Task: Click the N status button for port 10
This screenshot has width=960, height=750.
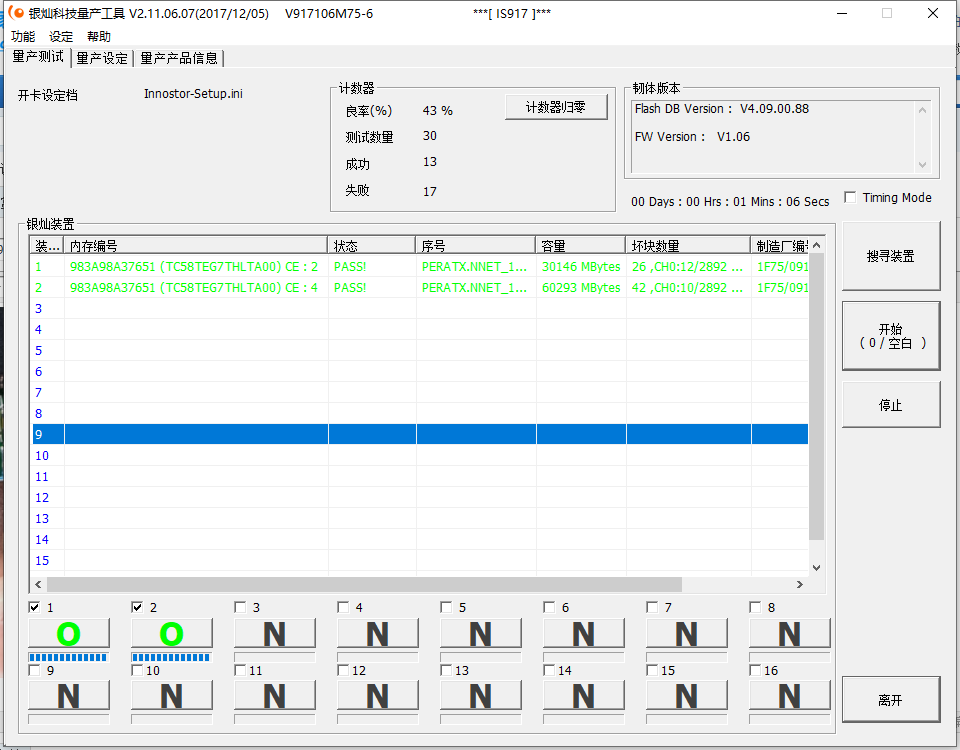Action: (172, 696)
